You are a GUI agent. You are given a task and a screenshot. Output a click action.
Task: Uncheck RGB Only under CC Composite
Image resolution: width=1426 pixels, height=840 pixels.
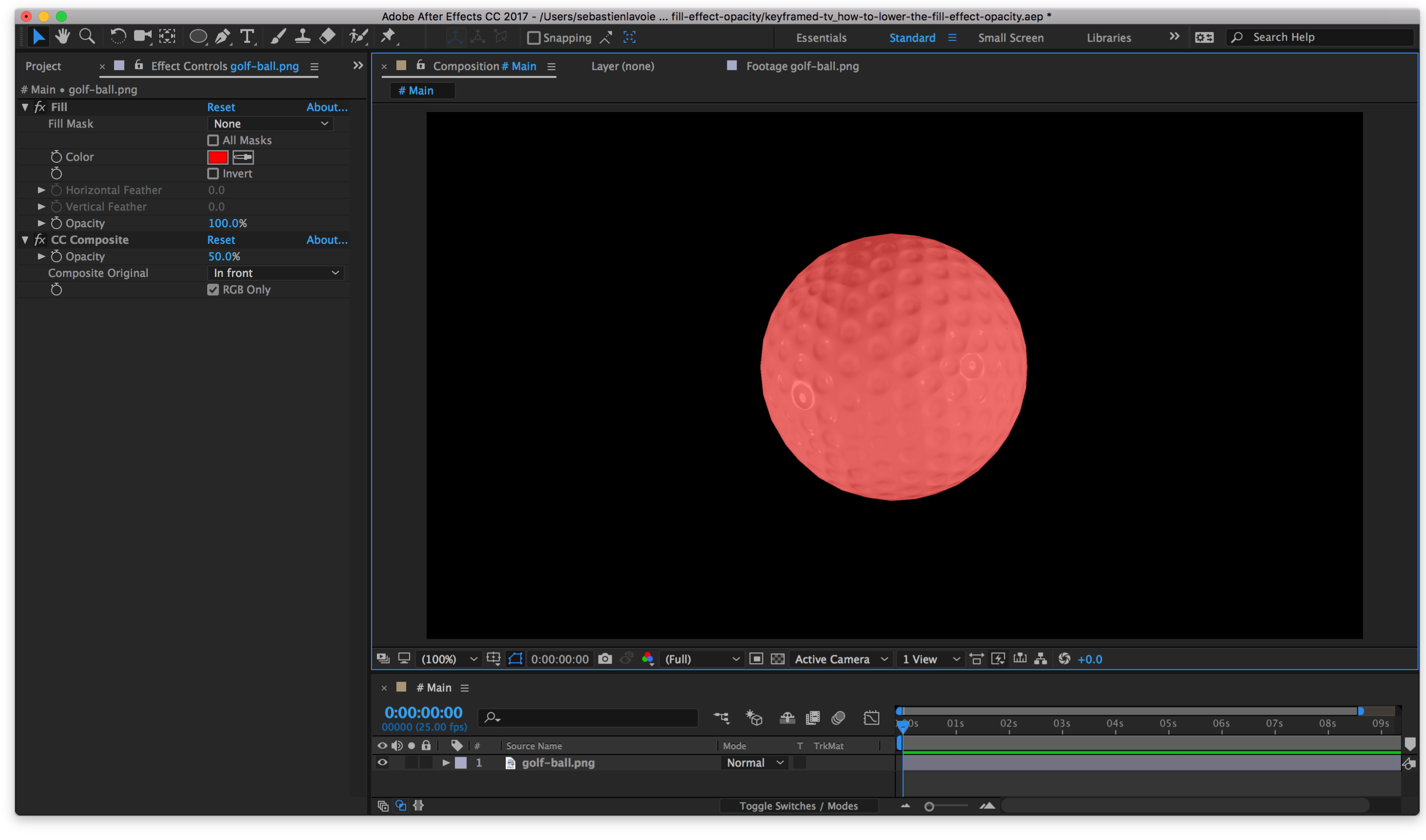[x=214, y=289]
